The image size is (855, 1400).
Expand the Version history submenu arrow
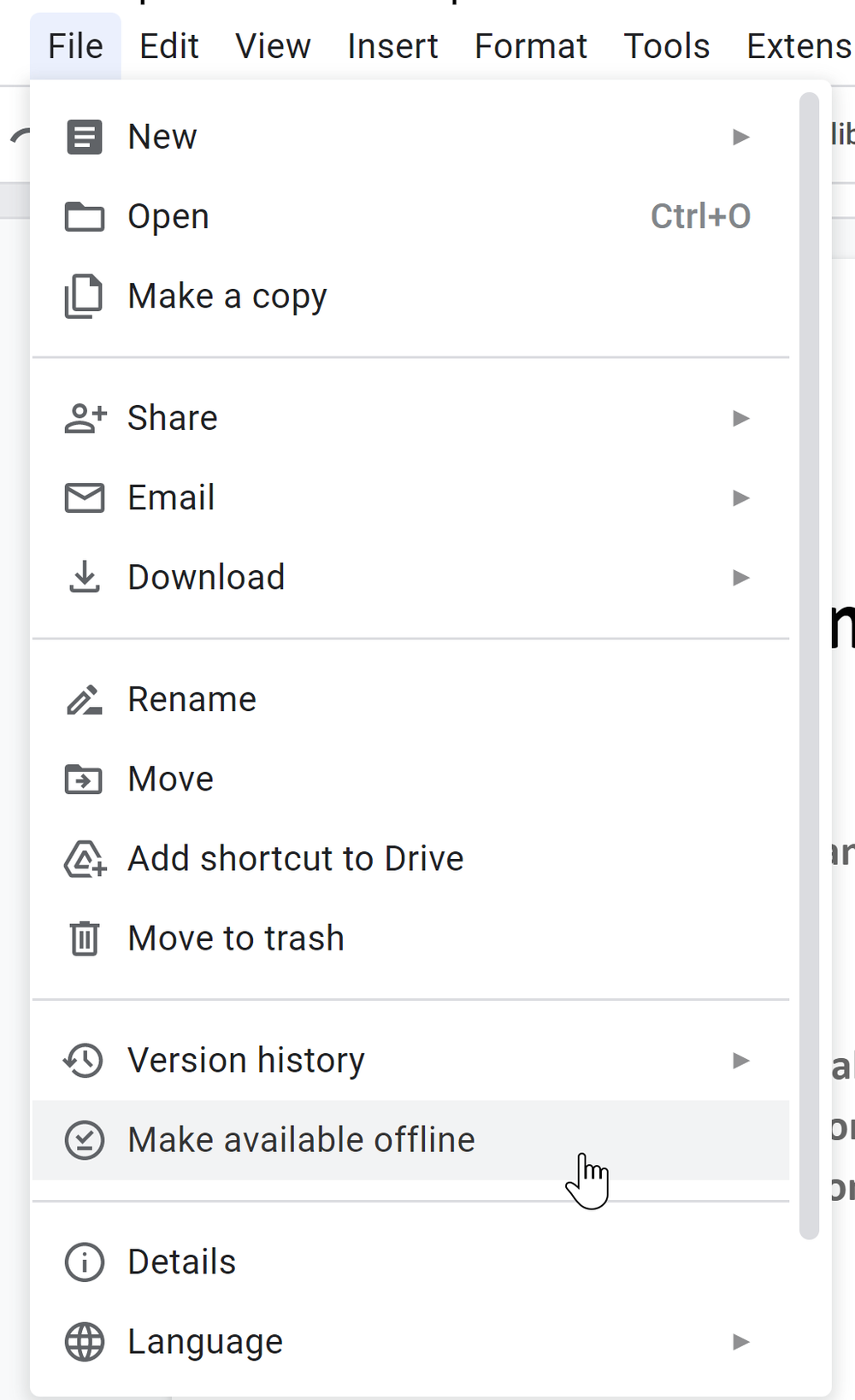pyautogui.click(x=741, y=1061)
